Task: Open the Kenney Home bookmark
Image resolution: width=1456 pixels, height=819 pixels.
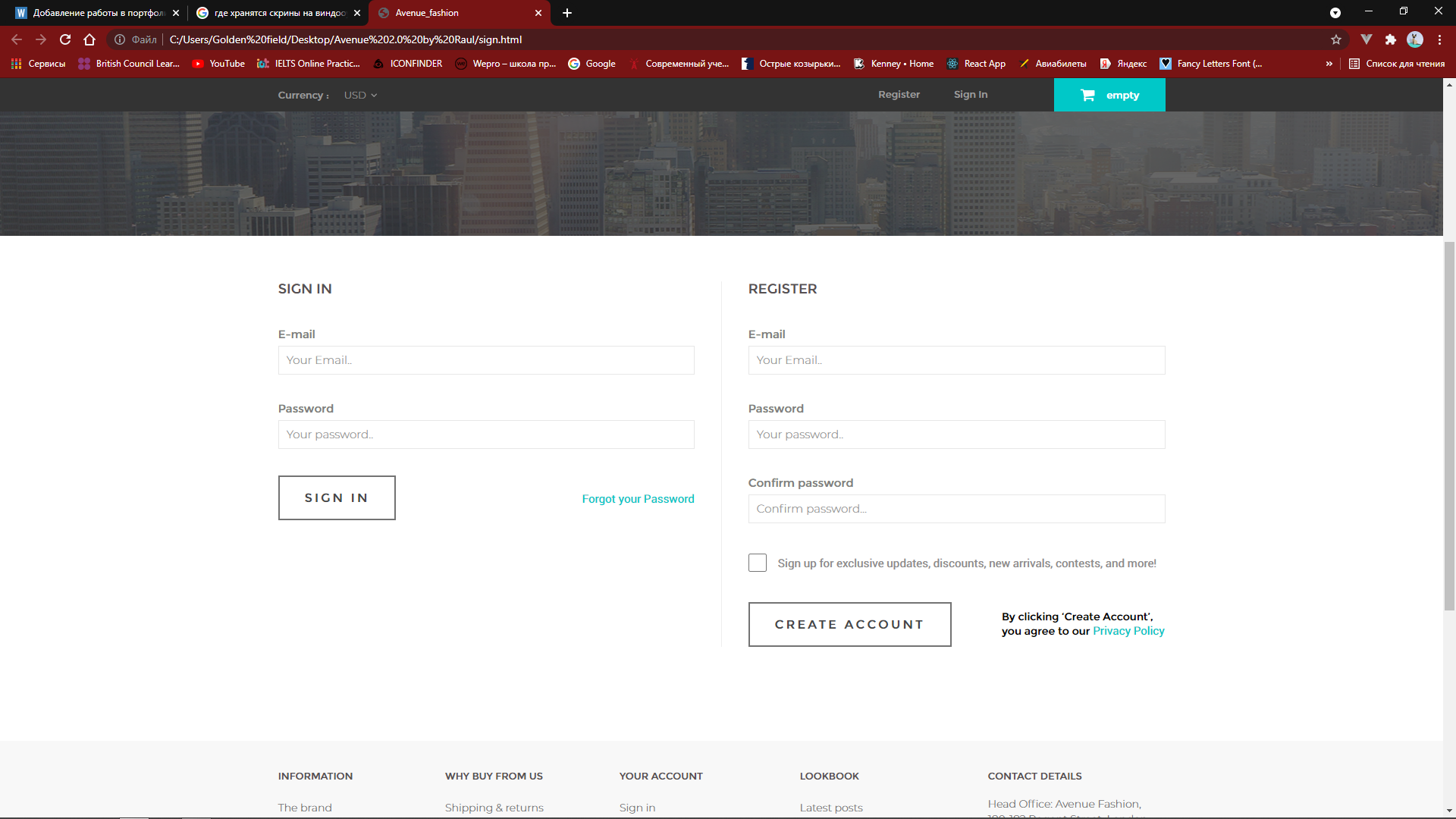Action: [x=893, y=64]
